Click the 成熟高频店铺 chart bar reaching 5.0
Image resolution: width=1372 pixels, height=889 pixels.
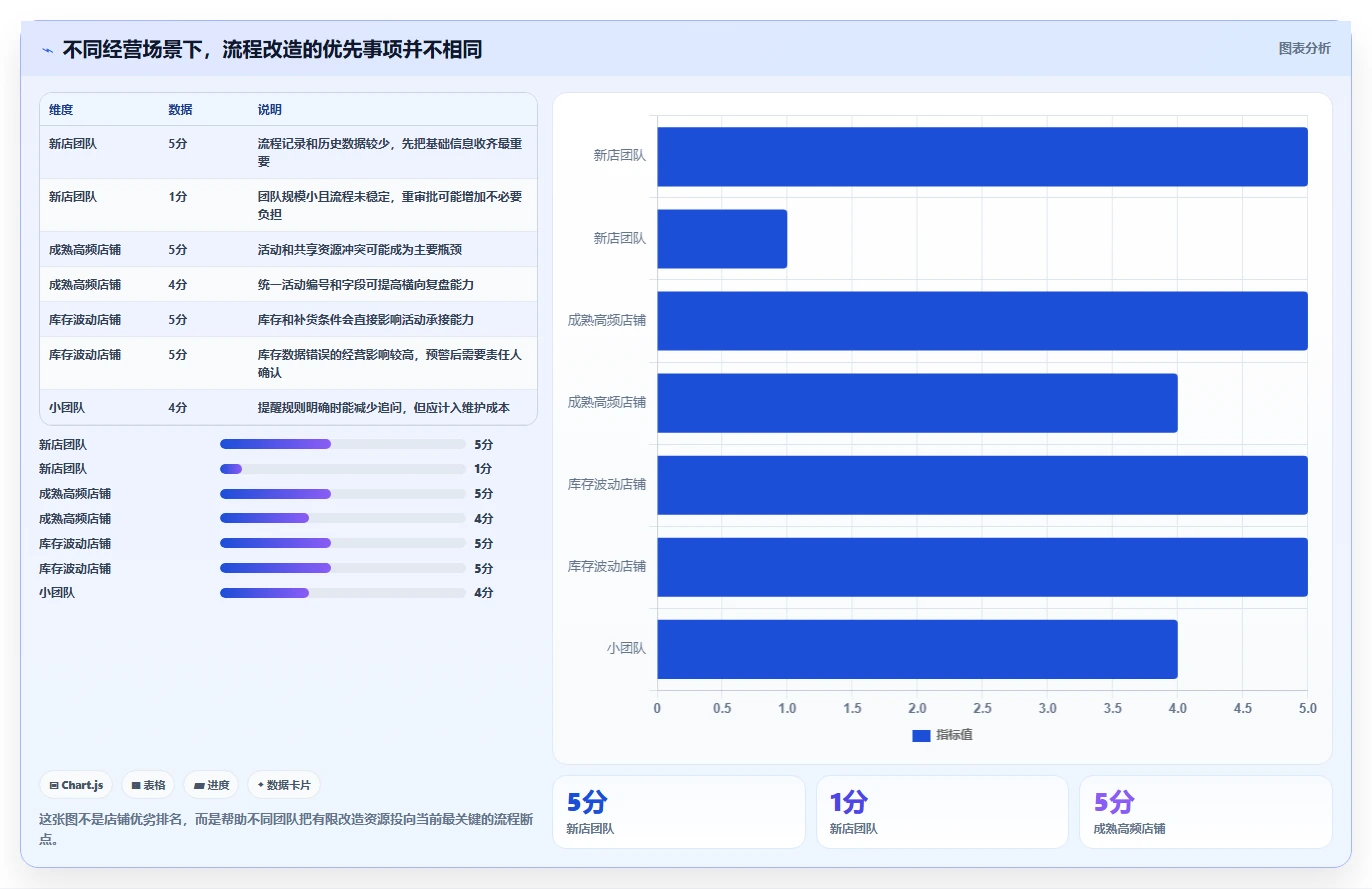pyautogui.click(x=982, y=321)
